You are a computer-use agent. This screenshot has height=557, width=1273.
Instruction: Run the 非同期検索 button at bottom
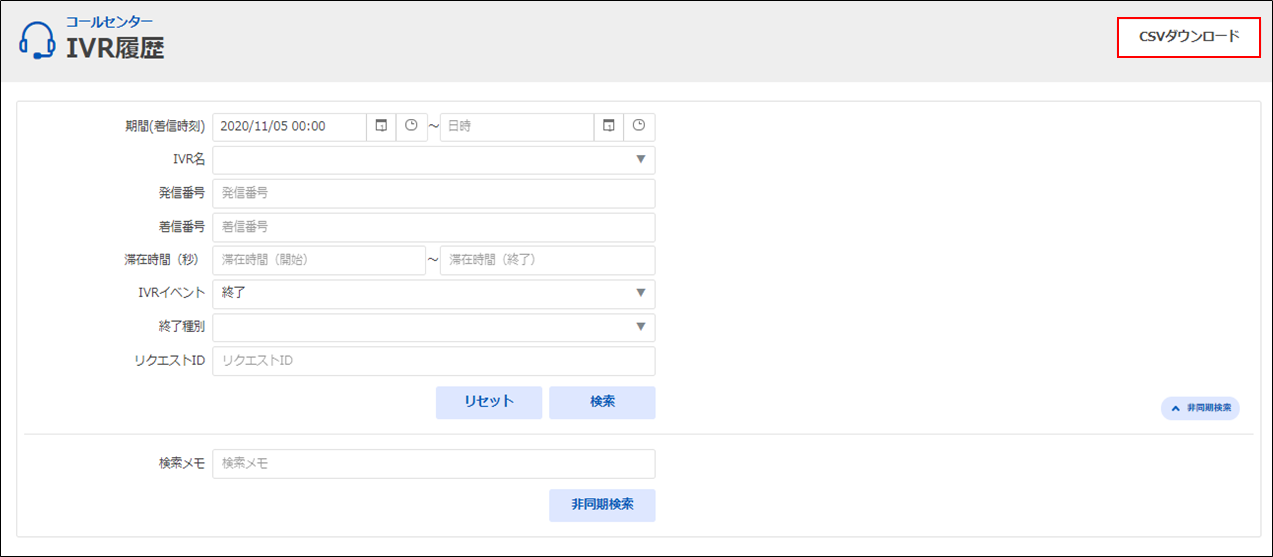click(x=602, y=505)
